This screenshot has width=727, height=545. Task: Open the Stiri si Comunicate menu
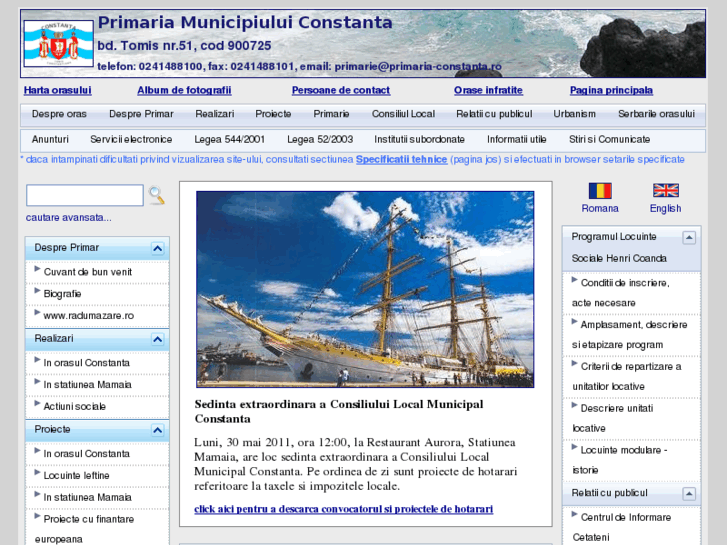pos(609,140)
